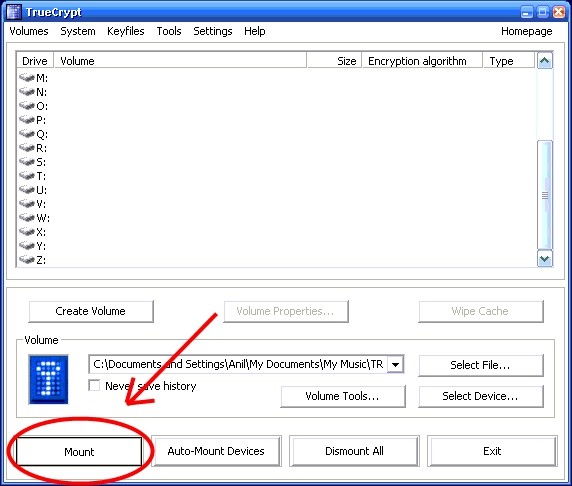The height and width of the screenshot is (486, 572).
Task: Select the S: drive icon
Action: click(27, 162)
